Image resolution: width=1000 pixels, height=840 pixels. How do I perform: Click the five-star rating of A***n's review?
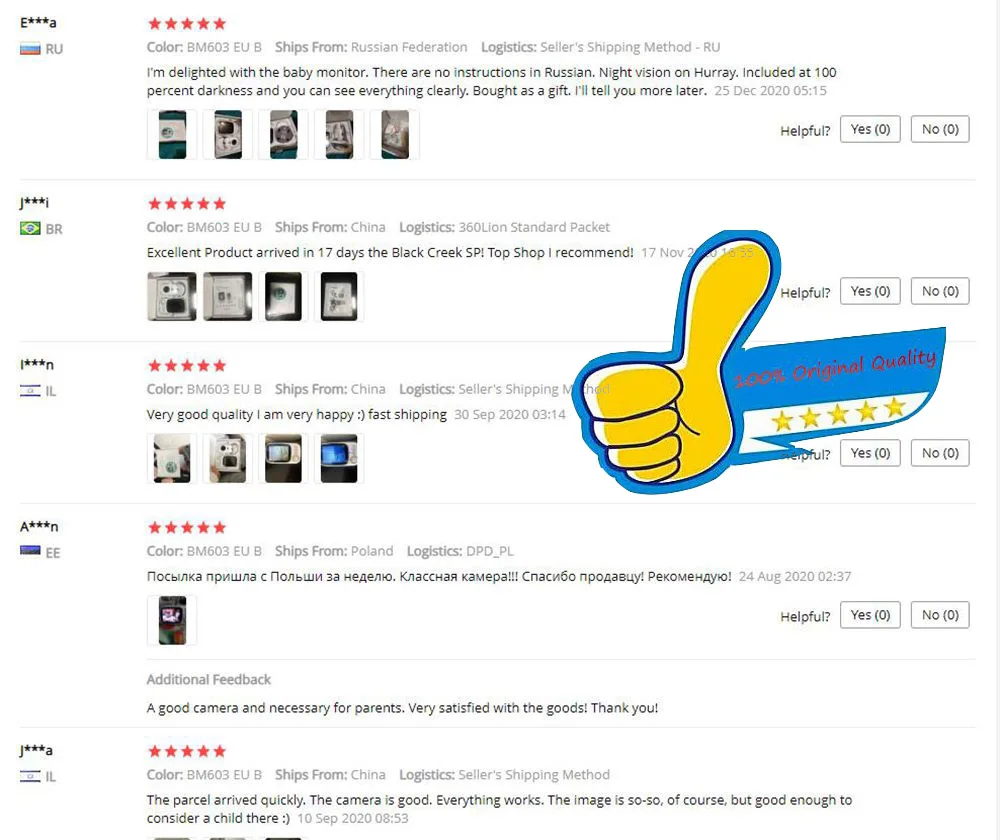[187, 527]
